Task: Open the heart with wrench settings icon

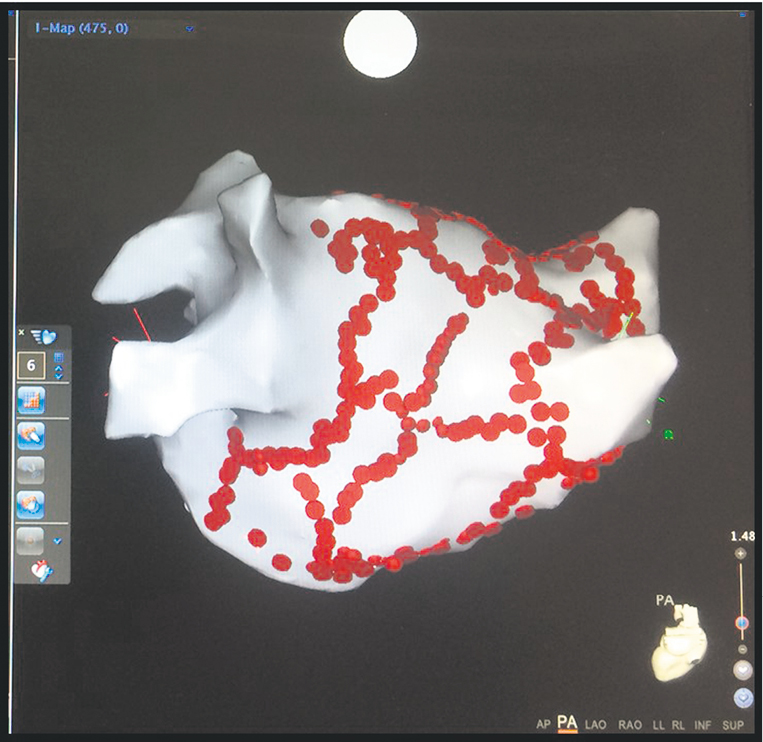Action: tap(42, 572)
